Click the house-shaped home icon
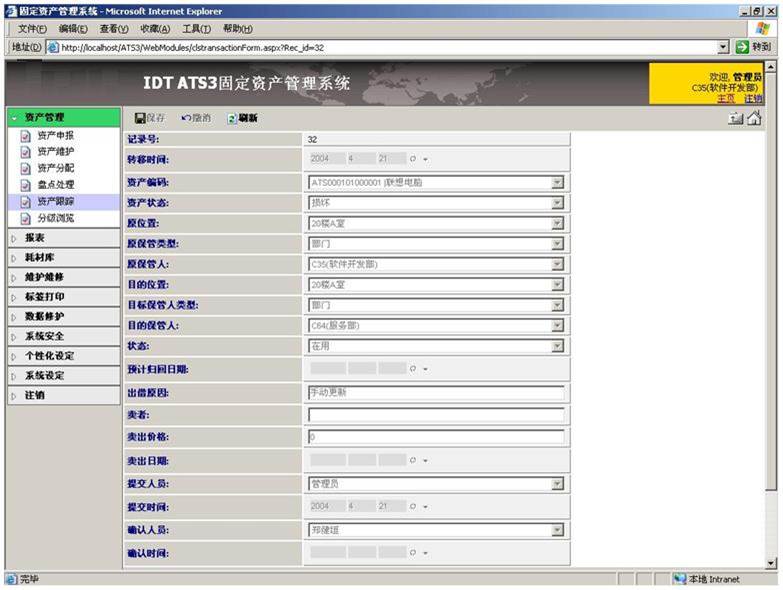 coord(754,118)
